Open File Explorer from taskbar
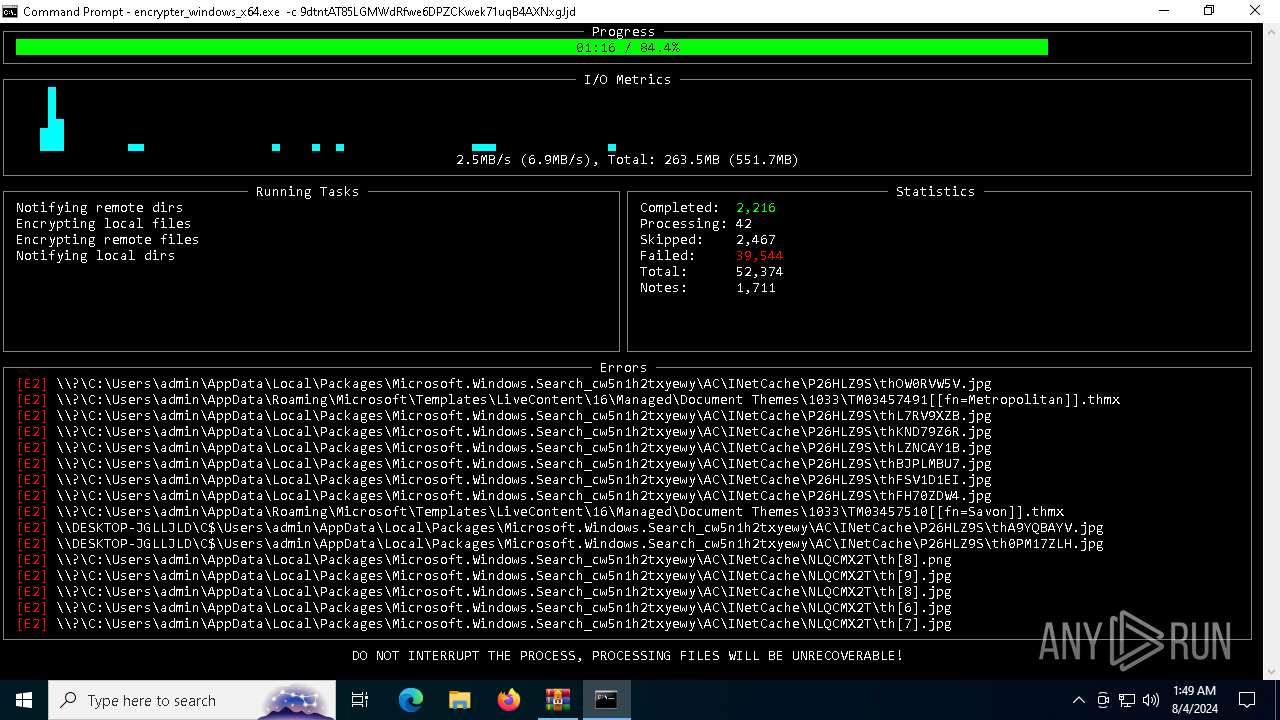Image resolution: width=1280 pixels, height=720 pixels. click(459, 700)
